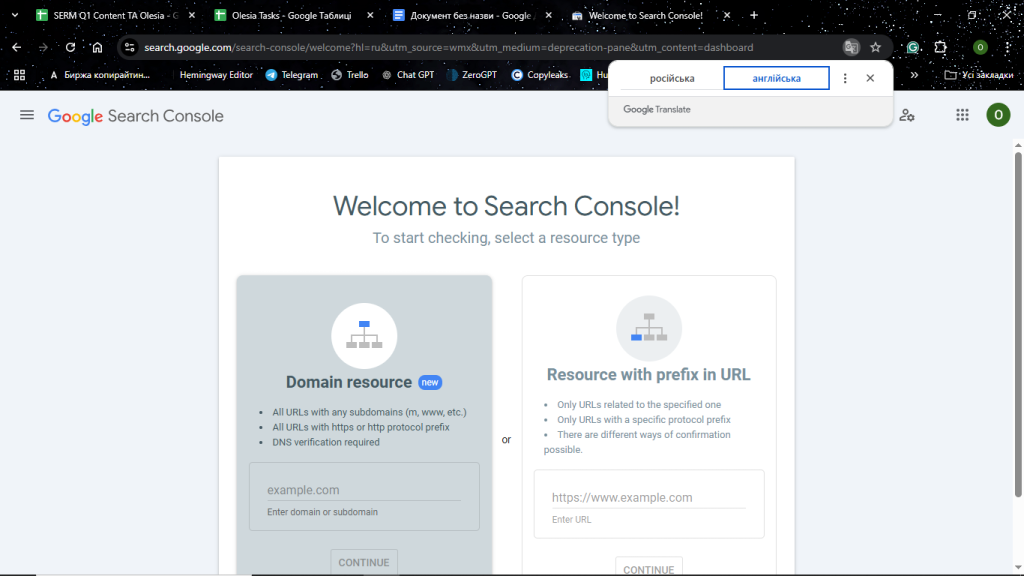Open Translate popup options menu
This screenshot has width=1024, height=576.
click(x=843, y=77)
